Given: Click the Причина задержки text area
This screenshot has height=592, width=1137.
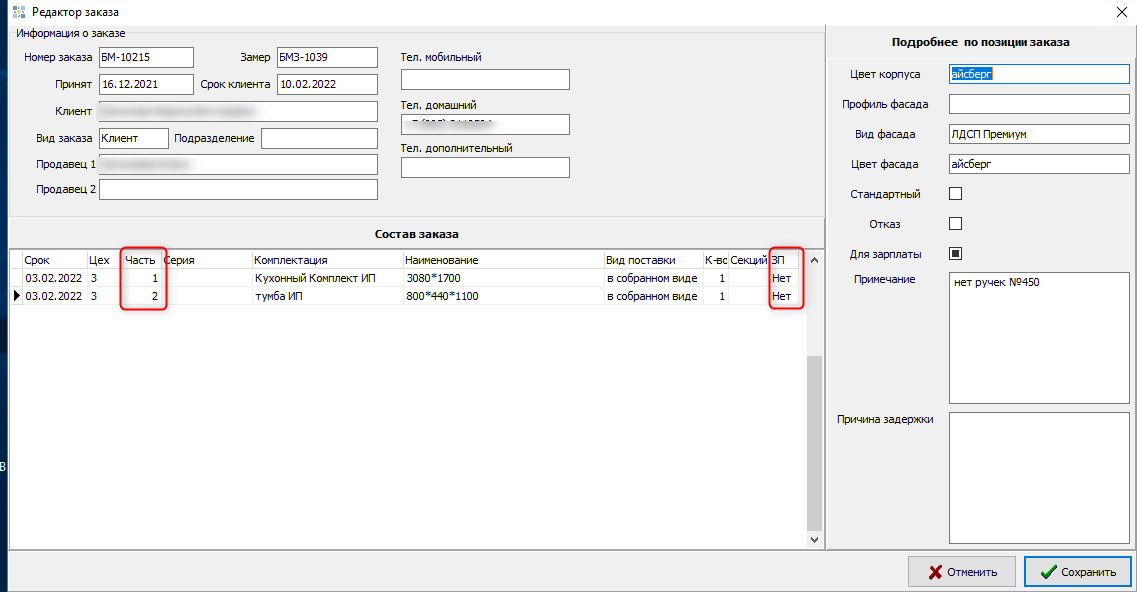Looking at the screenshot, I should pos(1038,478).
